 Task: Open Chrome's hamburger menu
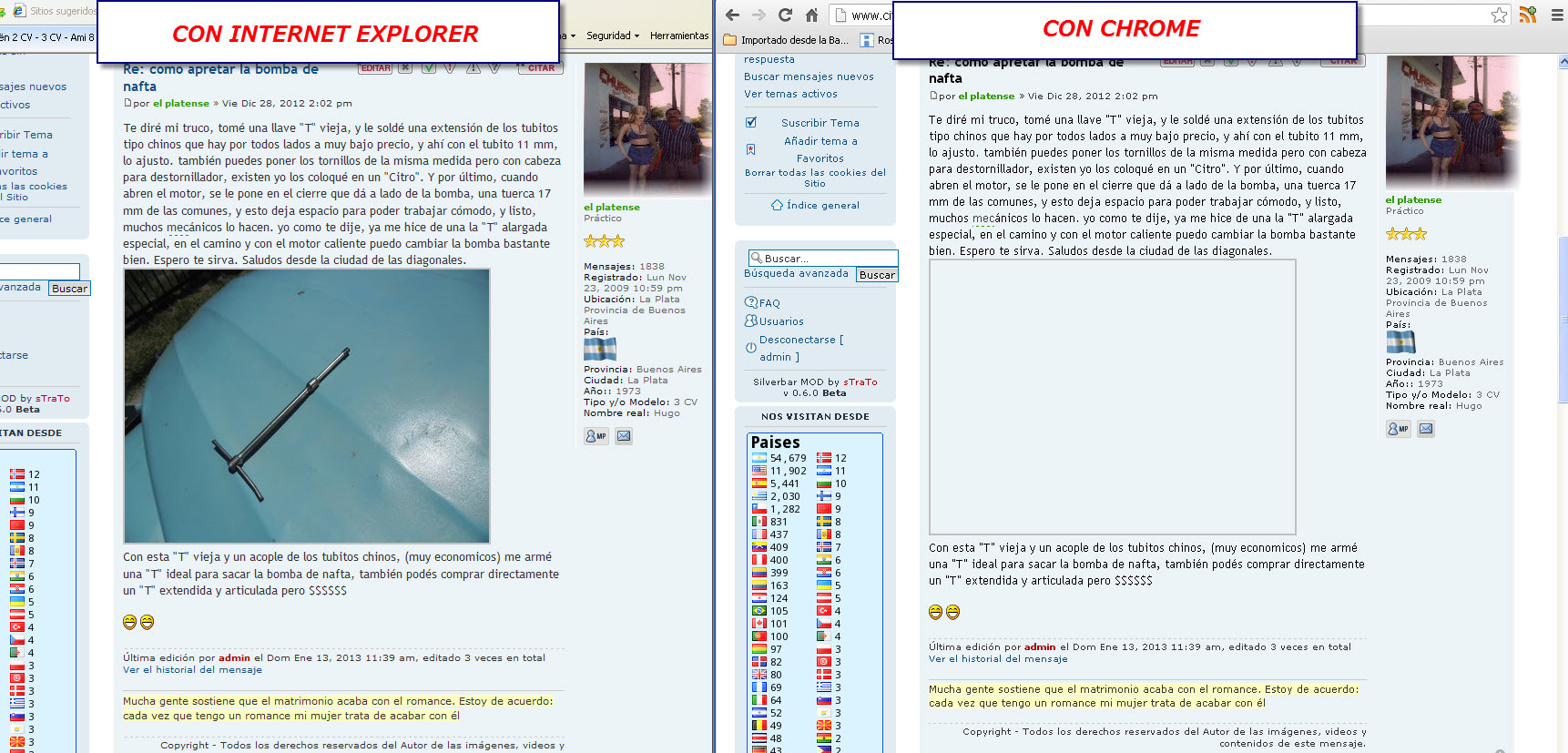tap(1557, 15)
